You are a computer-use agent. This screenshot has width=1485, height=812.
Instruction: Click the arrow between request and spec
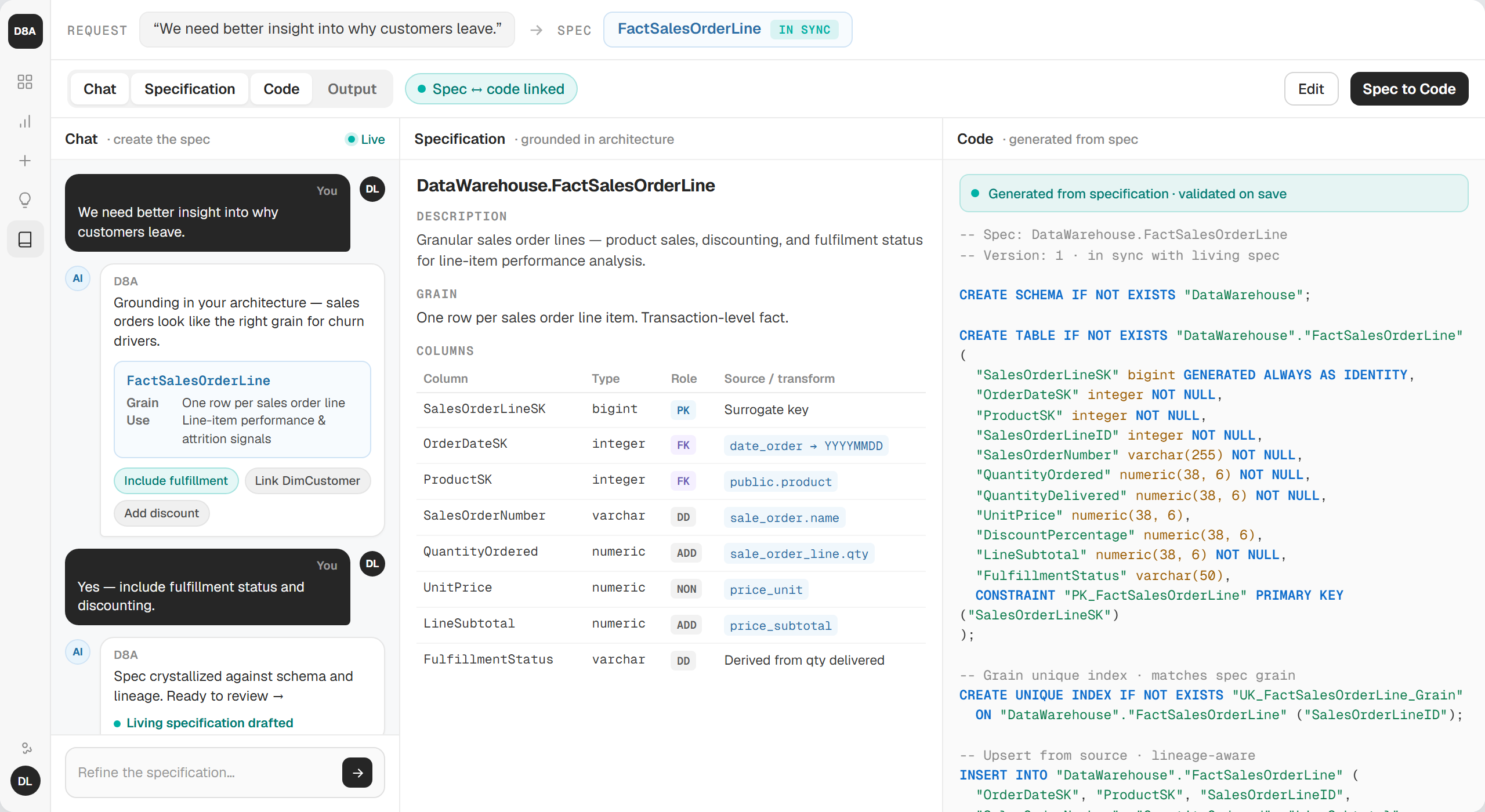click(x=537, y=30)
